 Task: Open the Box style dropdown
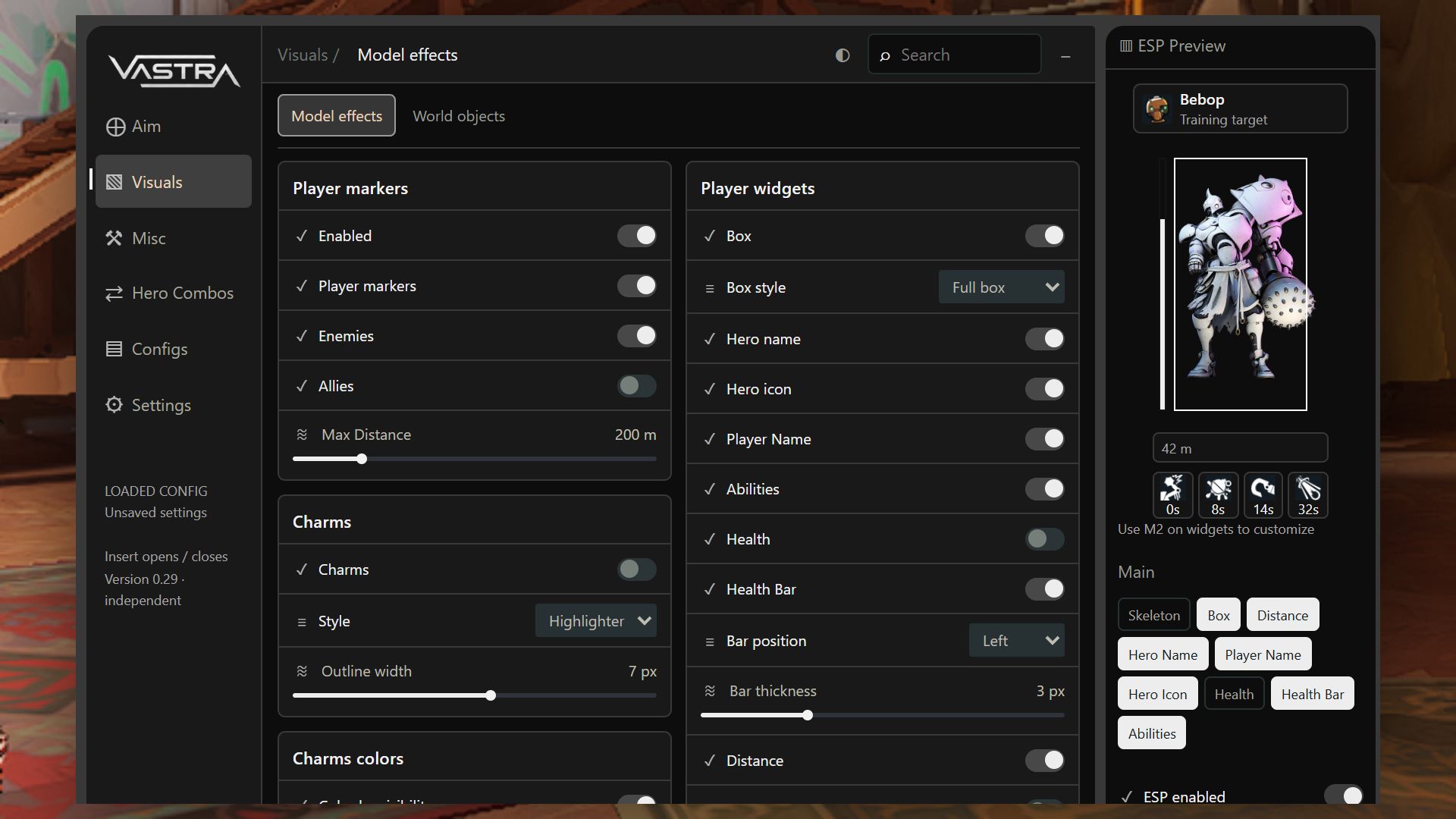[x=1002, y=287]
